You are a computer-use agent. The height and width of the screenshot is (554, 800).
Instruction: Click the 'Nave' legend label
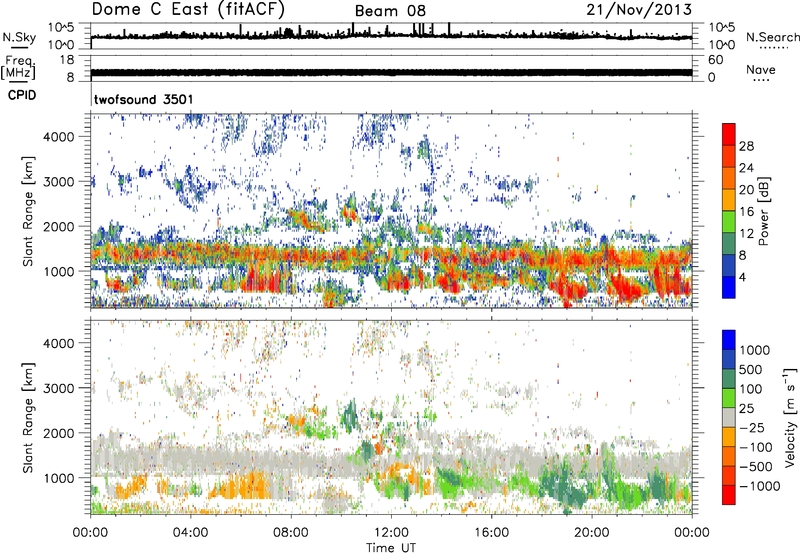[x=761, y=70]
